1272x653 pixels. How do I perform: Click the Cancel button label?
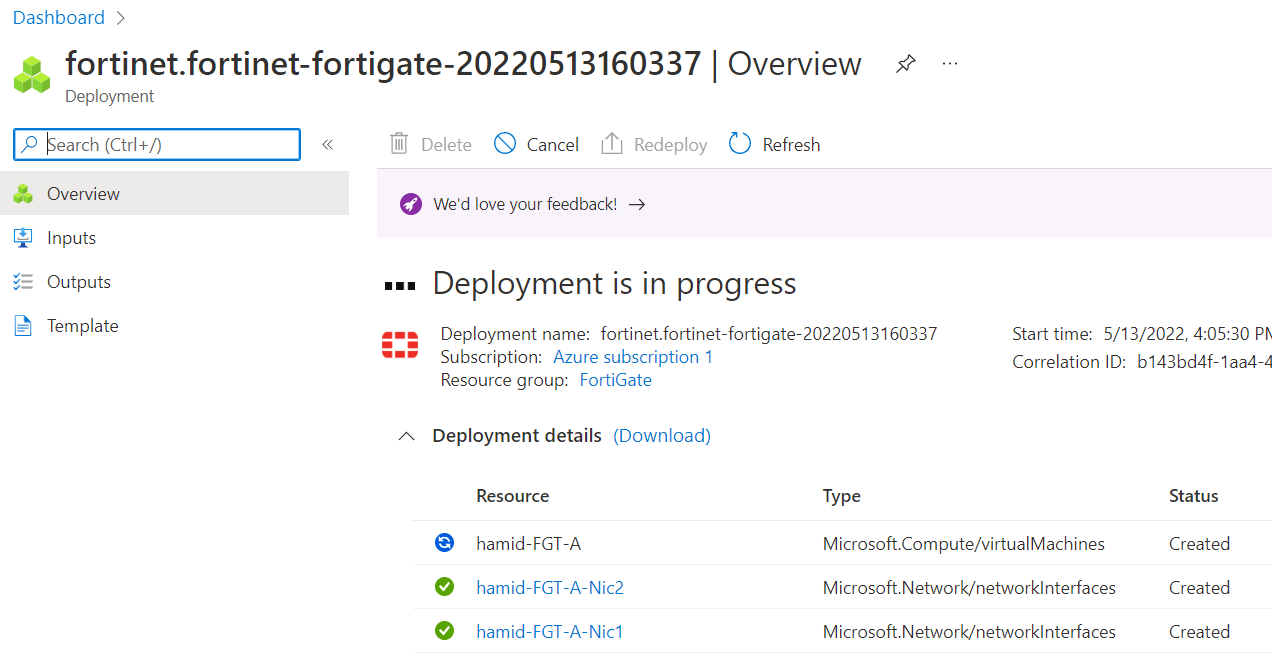click(553, 145)
